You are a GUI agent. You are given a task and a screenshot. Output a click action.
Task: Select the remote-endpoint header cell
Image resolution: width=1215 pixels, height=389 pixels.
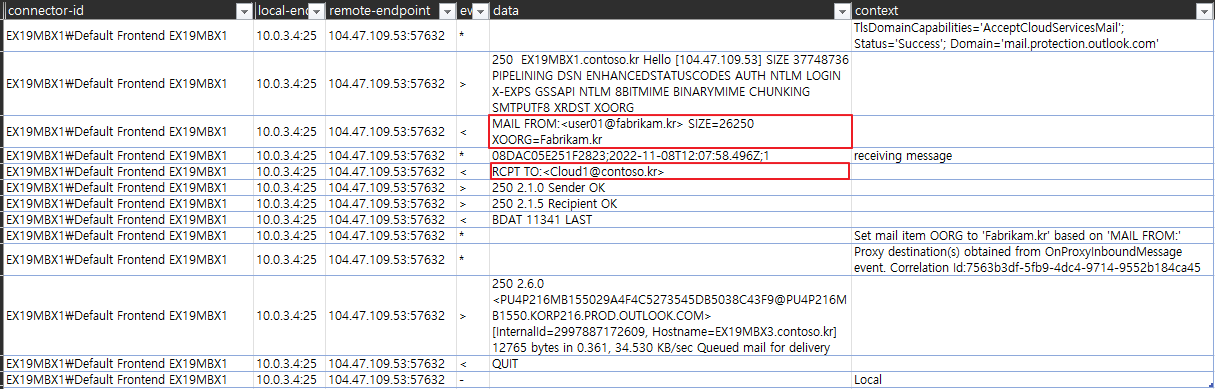391,11
